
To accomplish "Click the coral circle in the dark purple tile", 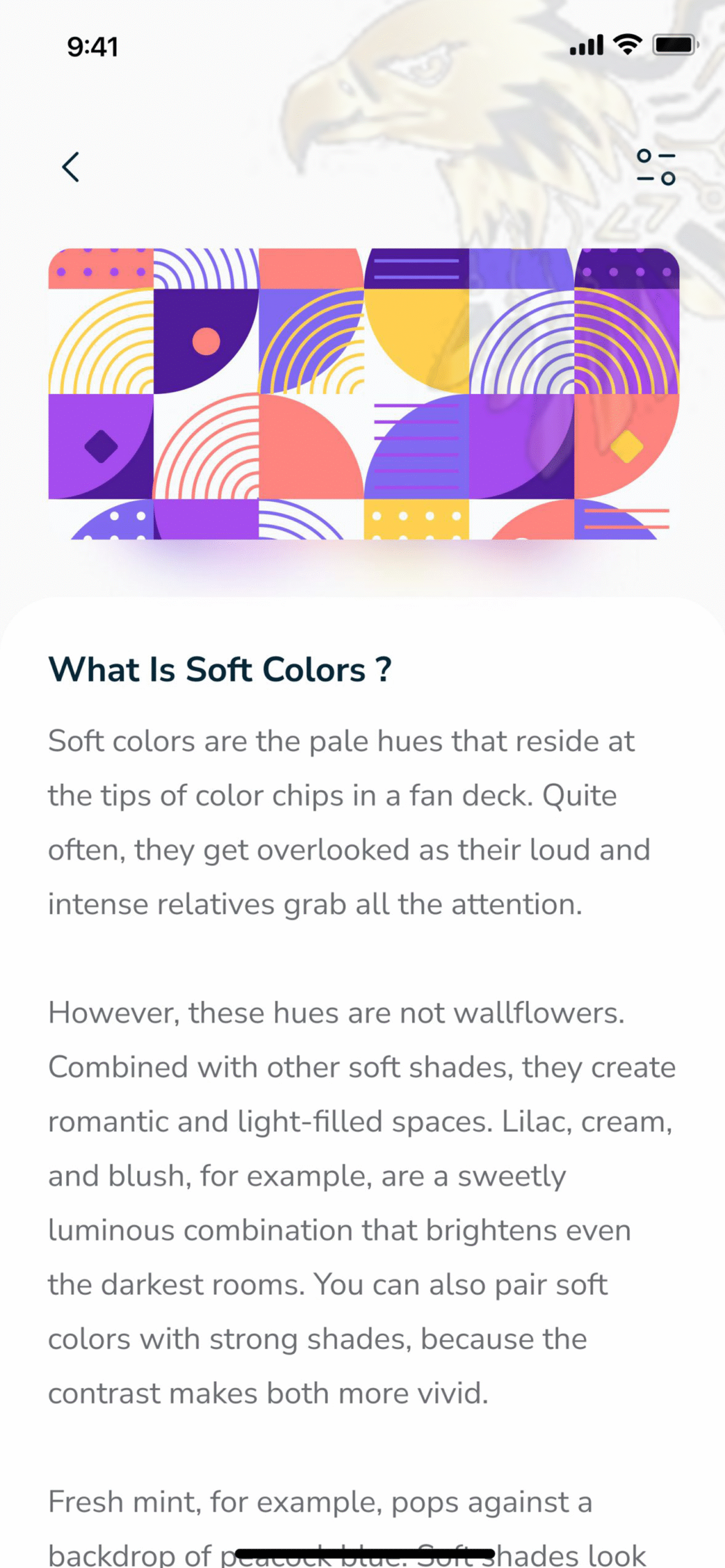I will (x=206, y=341).
